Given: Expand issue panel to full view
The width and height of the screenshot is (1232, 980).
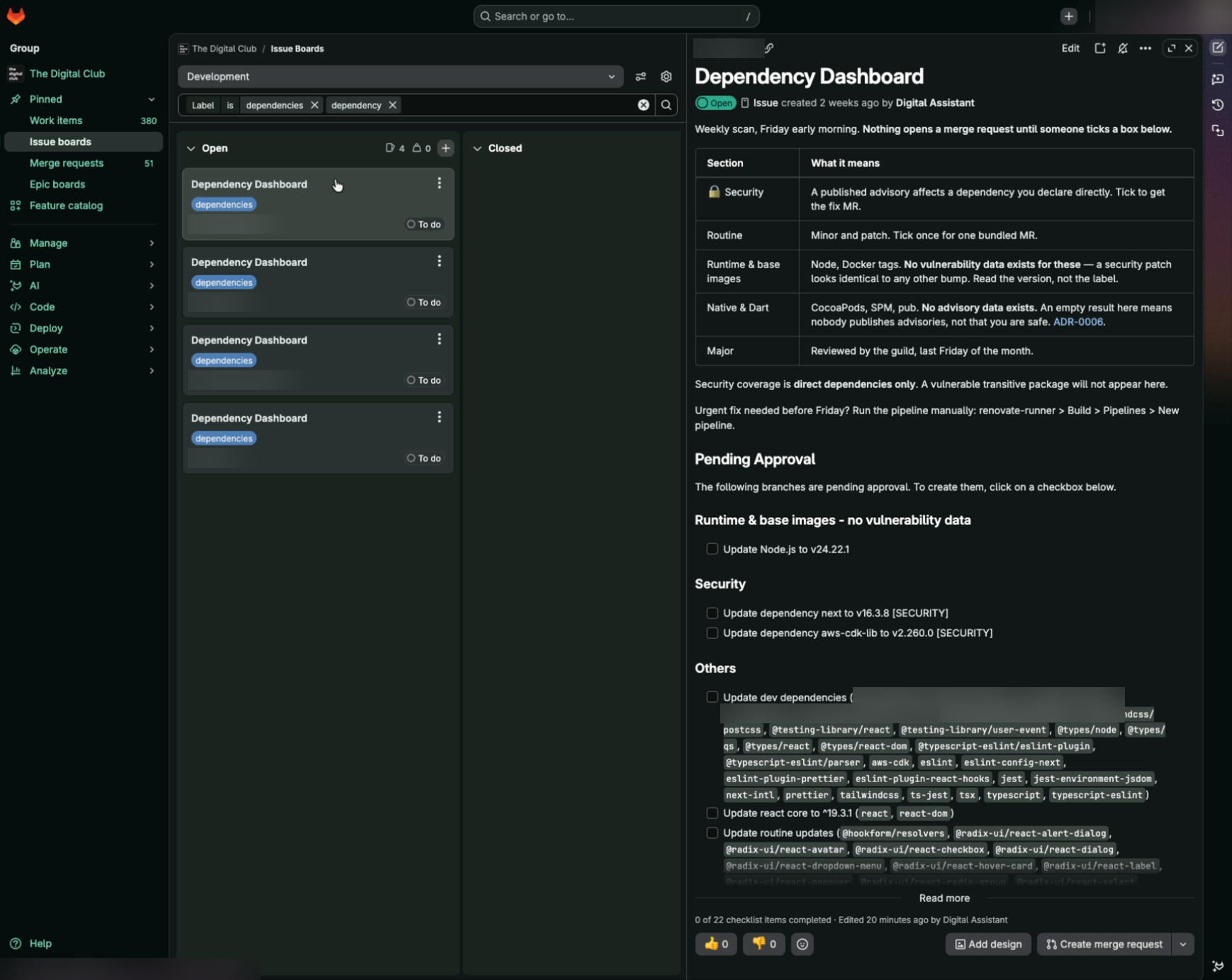Looking at the screenshot, I should (1172, 48).
